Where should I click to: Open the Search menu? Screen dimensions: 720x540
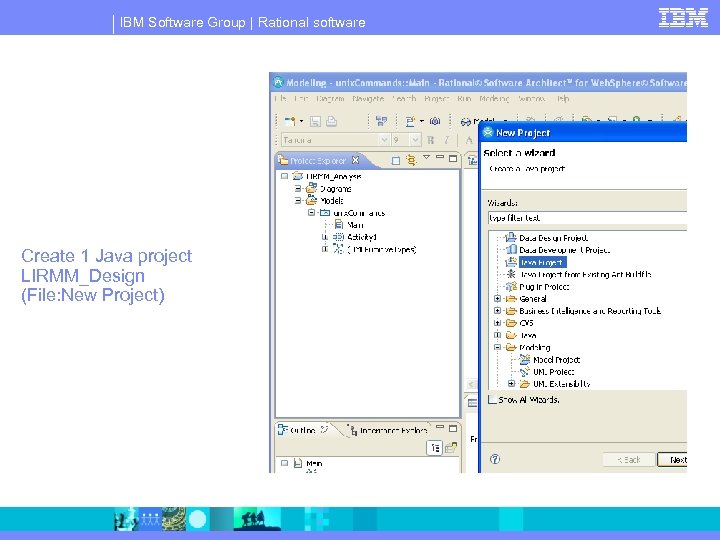point(404,98)
